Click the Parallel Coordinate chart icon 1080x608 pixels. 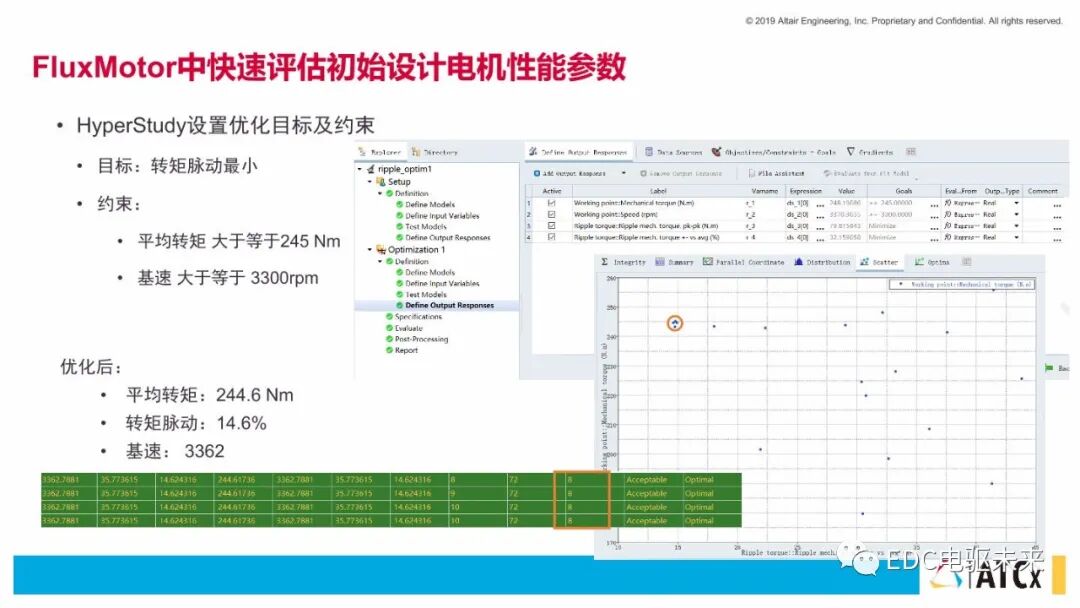click(x=707, y=262)
